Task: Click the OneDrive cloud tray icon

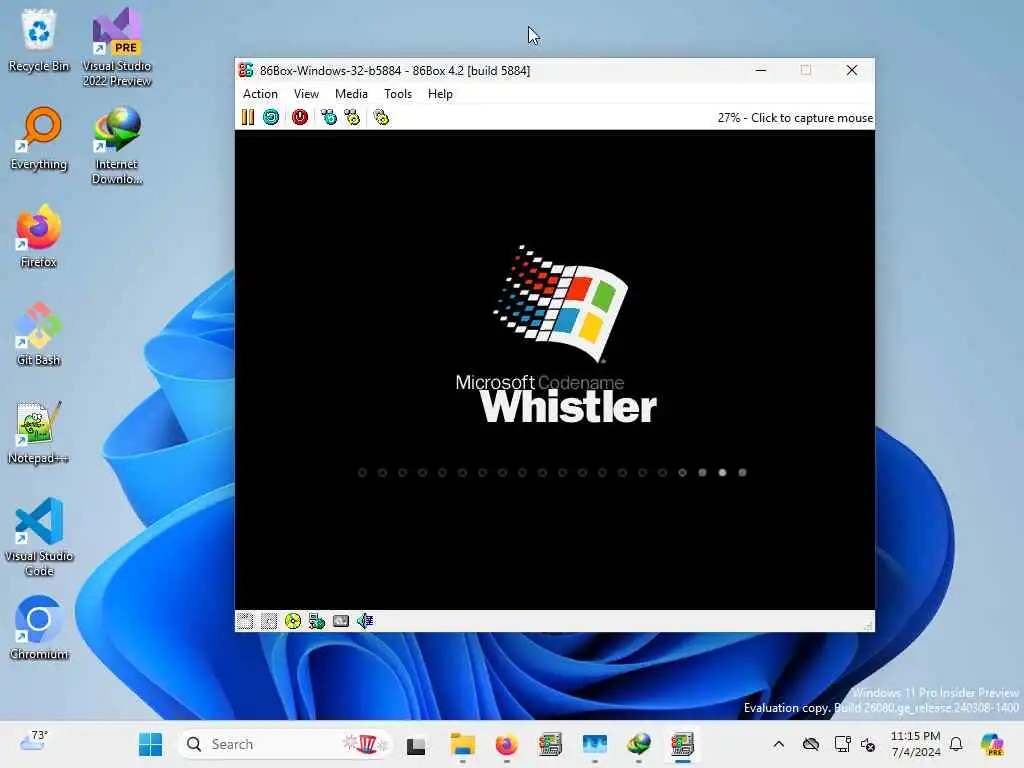Action: point(810,744)
